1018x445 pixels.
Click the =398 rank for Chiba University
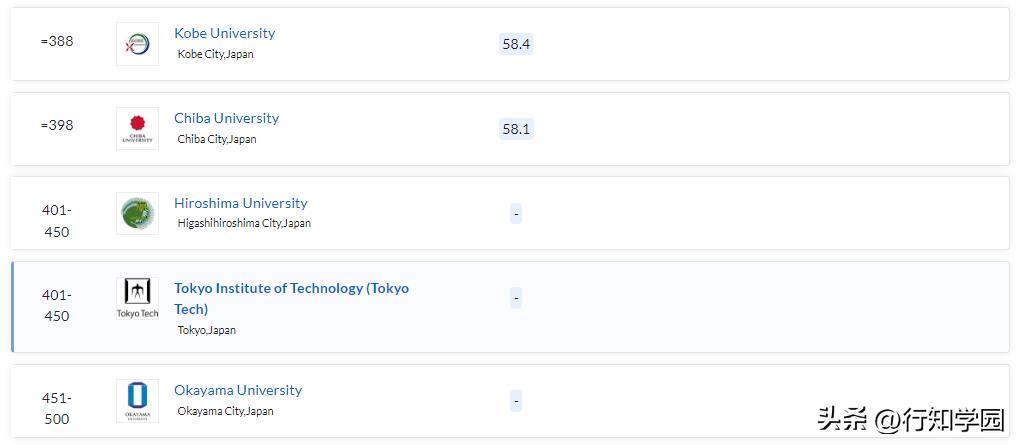tap(57, 125)
